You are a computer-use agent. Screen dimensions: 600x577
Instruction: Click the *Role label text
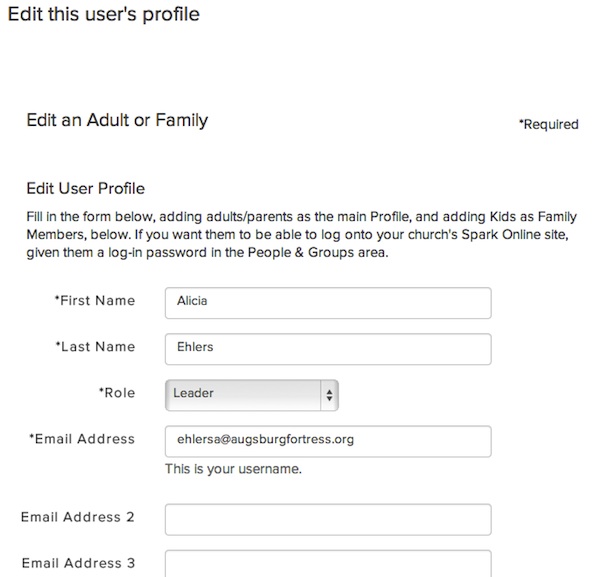pos(116,393)
